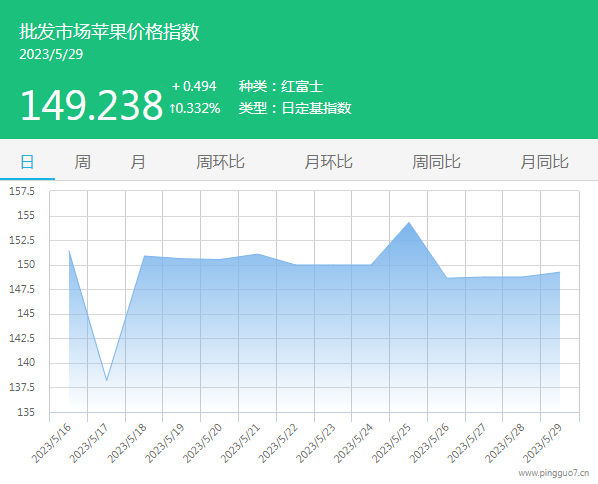This screenshot has height=484, width=598.
Task: Open the www.pingguo7.cn watermark link
Action: point(553,473)
